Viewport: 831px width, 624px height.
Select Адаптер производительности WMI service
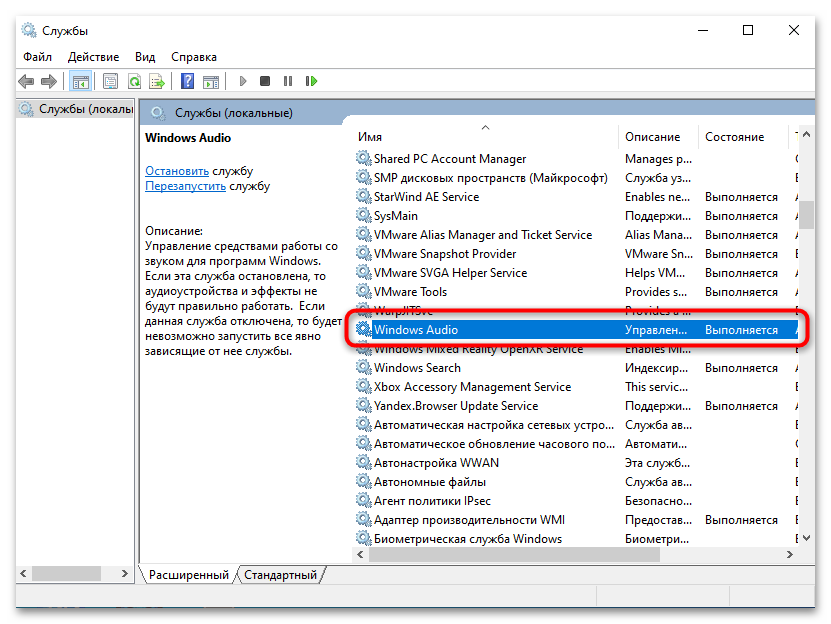(576, 520)
